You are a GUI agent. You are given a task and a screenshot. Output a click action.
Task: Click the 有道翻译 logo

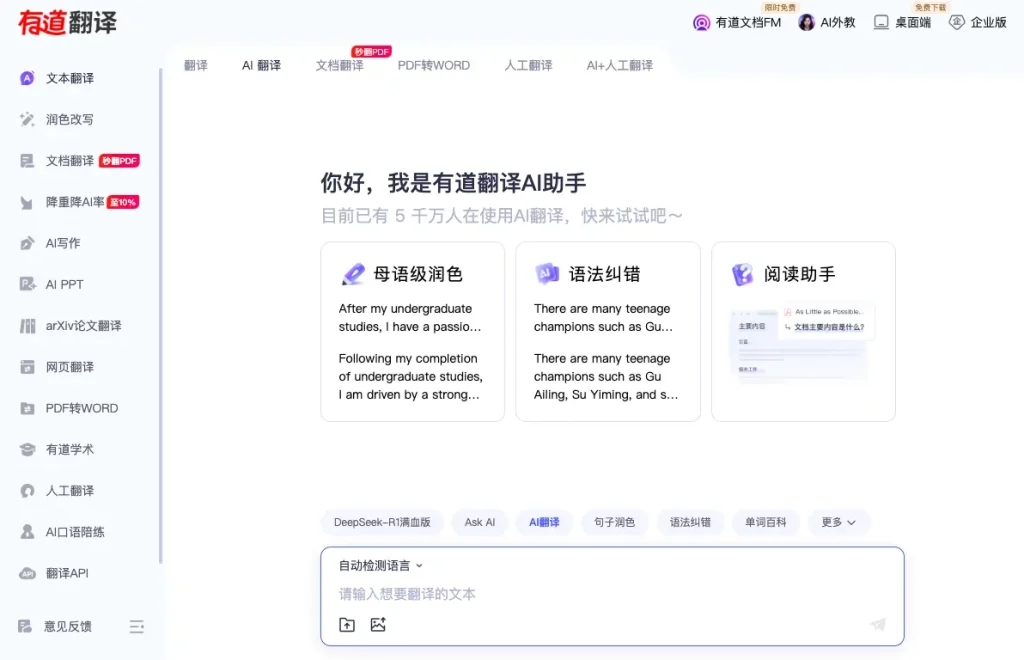coord(67,23)
